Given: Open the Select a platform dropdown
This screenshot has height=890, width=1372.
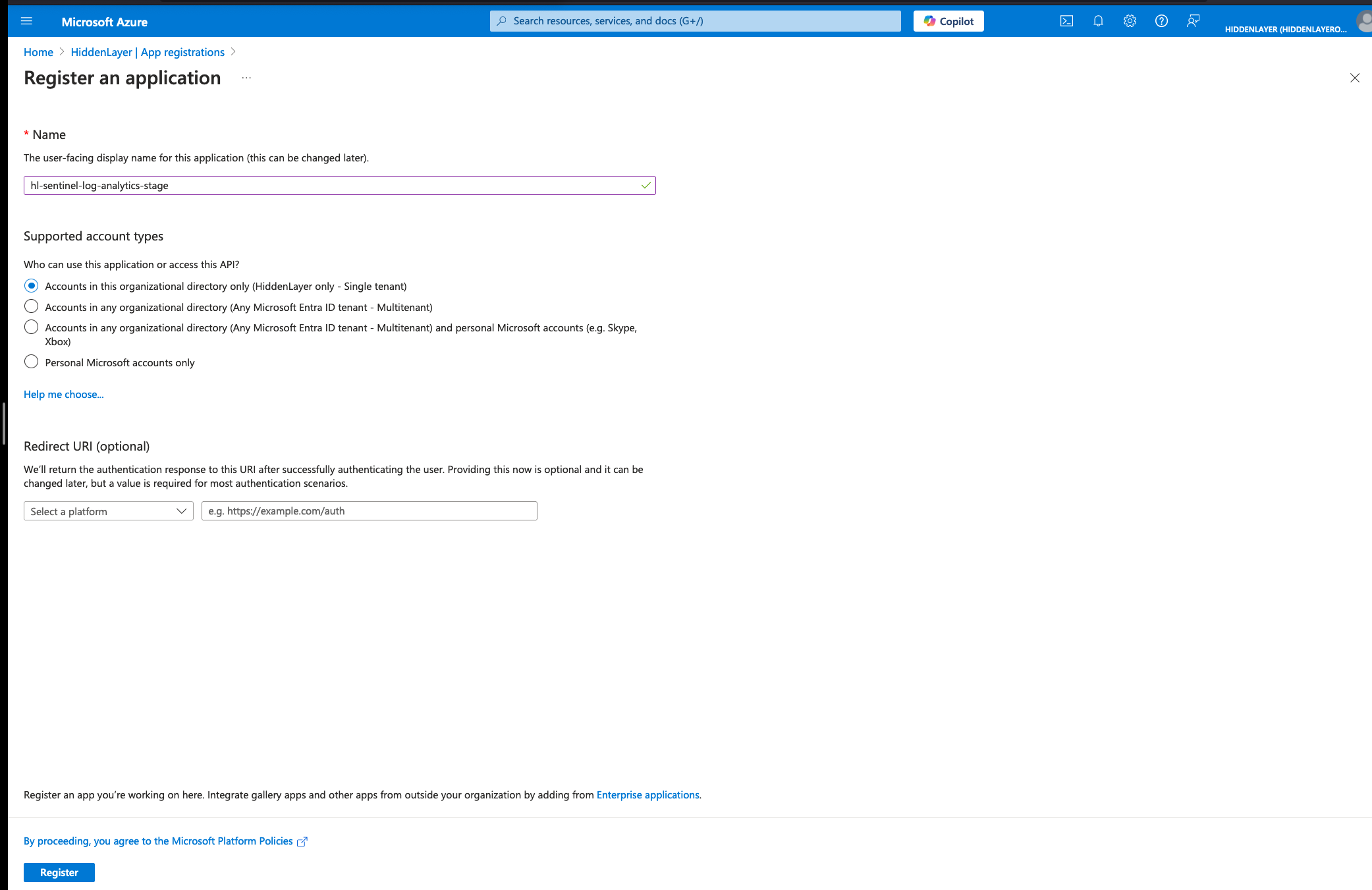Looking at the screenshot, I should 109,511.
